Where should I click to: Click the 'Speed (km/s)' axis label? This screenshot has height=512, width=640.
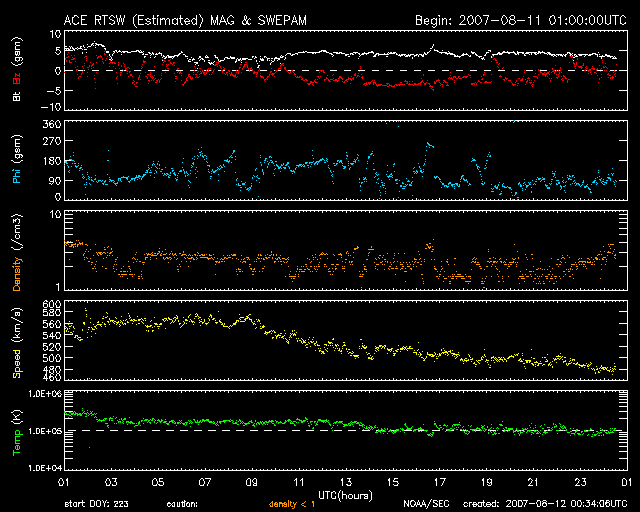17,343
